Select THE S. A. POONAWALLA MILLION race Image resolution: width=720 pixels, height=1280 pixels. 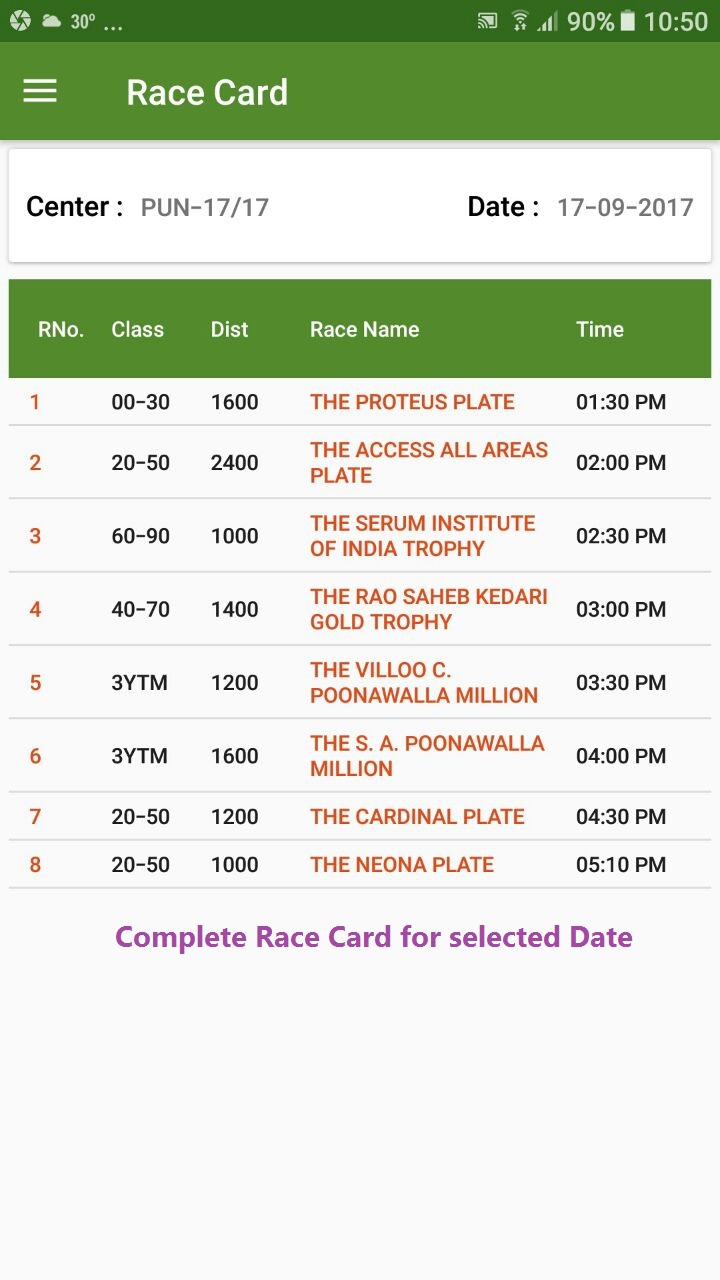(427, 756)
